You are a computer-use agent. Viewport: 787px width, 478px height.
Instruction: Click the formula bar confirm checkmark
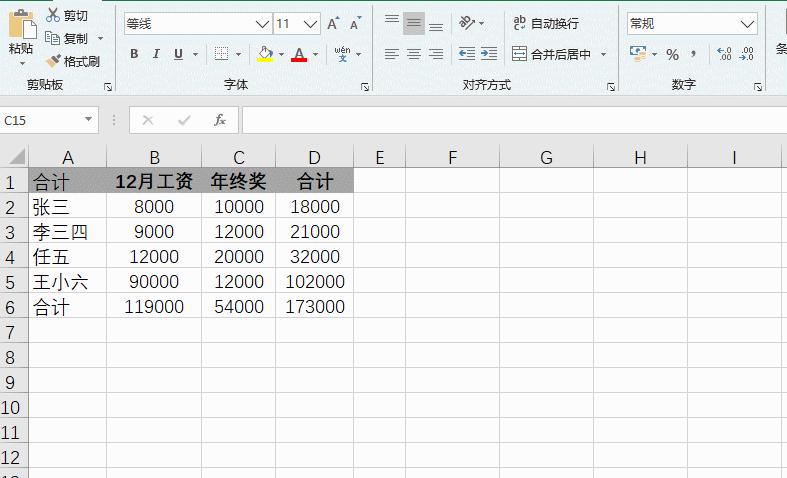(184, 120)
